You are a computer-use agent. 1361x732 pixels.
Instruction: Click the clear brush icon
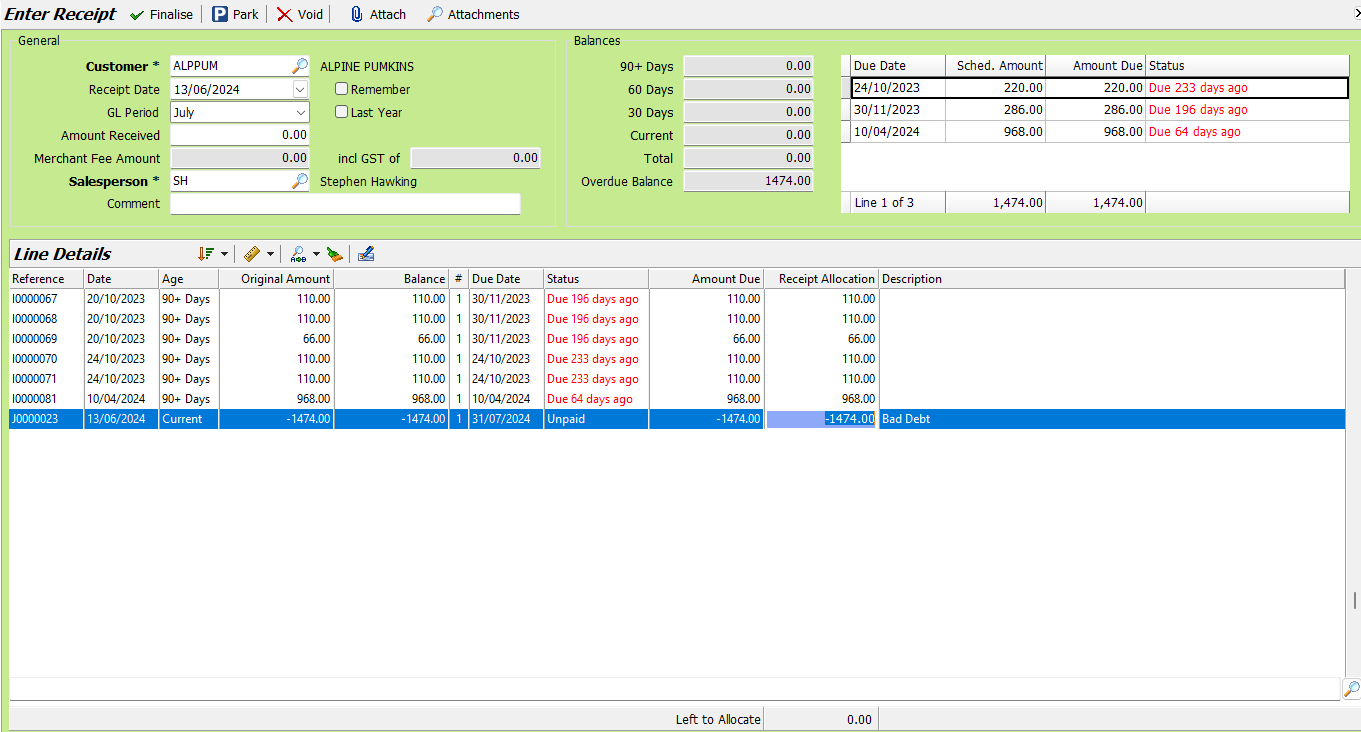click(334, 254)
